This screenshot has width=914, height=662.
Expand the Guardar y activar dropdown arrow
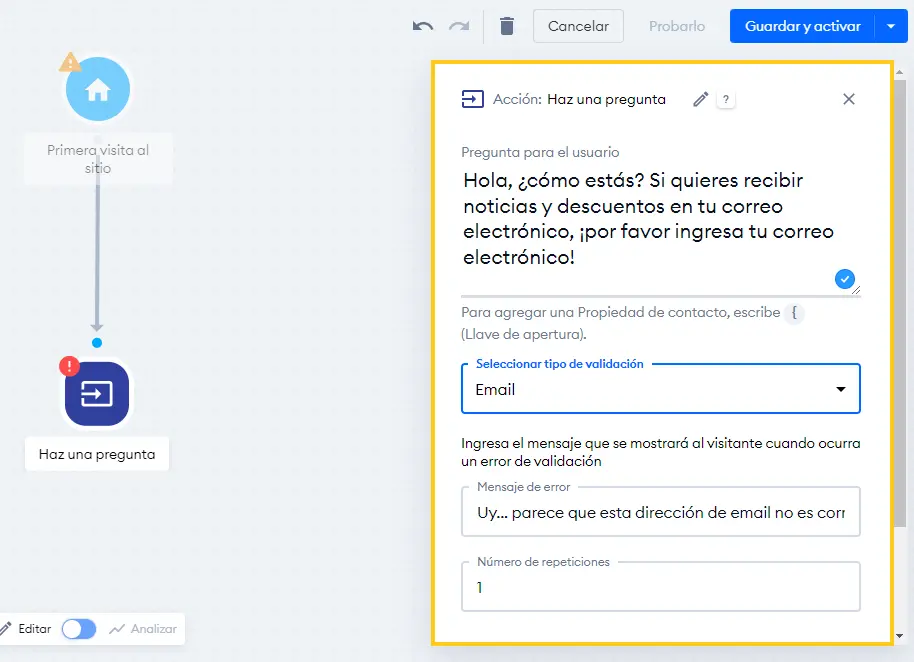[x=891, y=26]
